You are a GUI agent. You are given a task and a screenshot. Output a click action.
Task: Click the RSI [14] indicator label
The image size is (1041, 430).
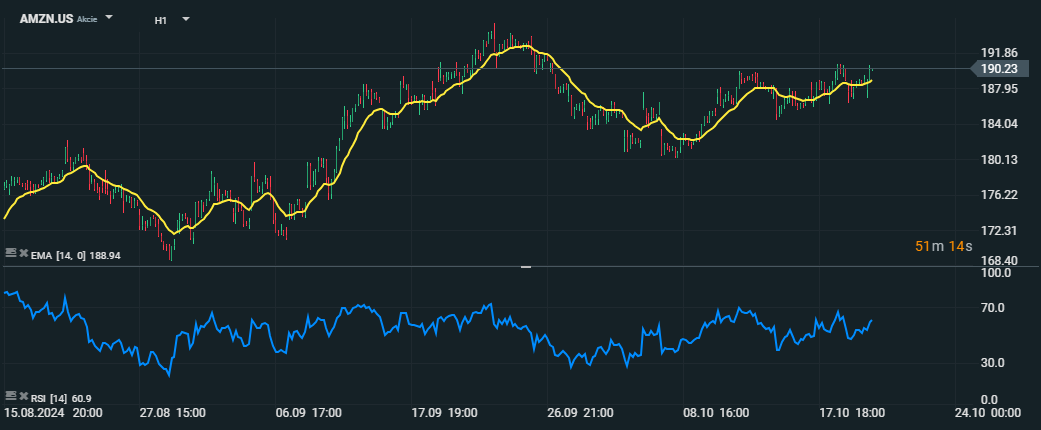click(50, 398)
